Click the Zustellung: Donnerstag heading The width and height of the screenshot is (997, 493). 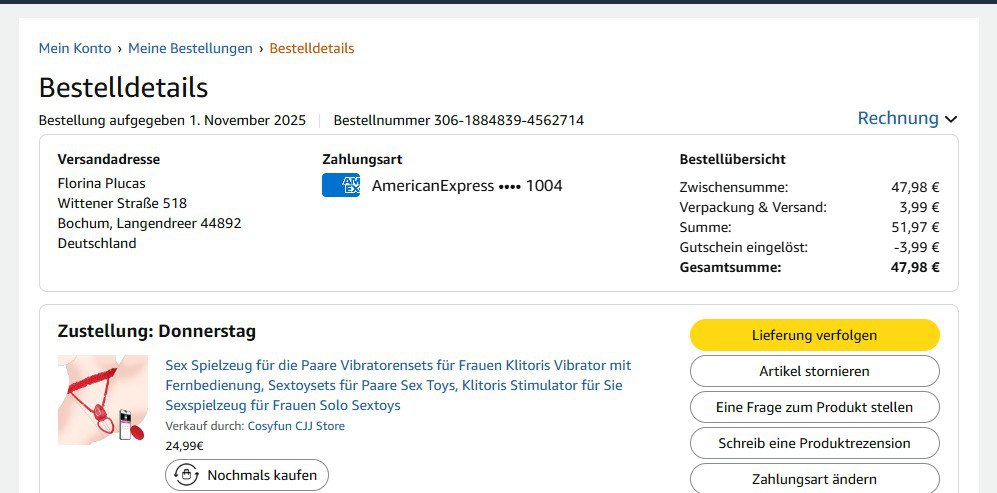click(x=157, y=331)
